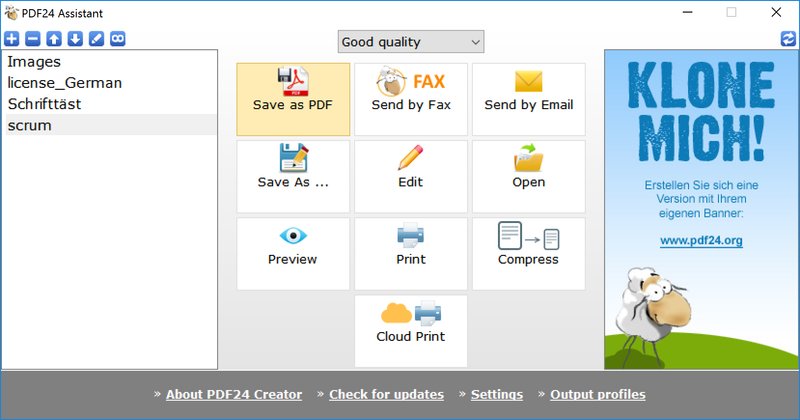Open the Edit pencil tile
Viewport: 800px width, 420px height.
[411, 177]
